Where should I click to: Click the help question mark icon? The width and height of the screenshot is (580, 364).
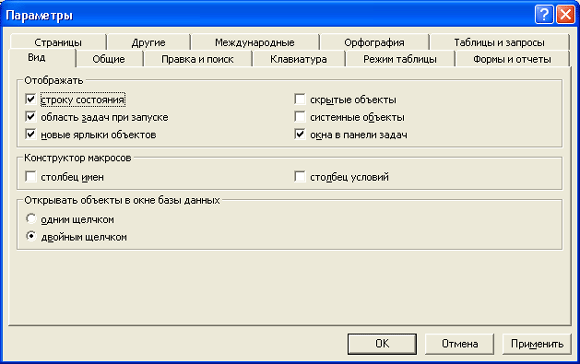(544, 15)
